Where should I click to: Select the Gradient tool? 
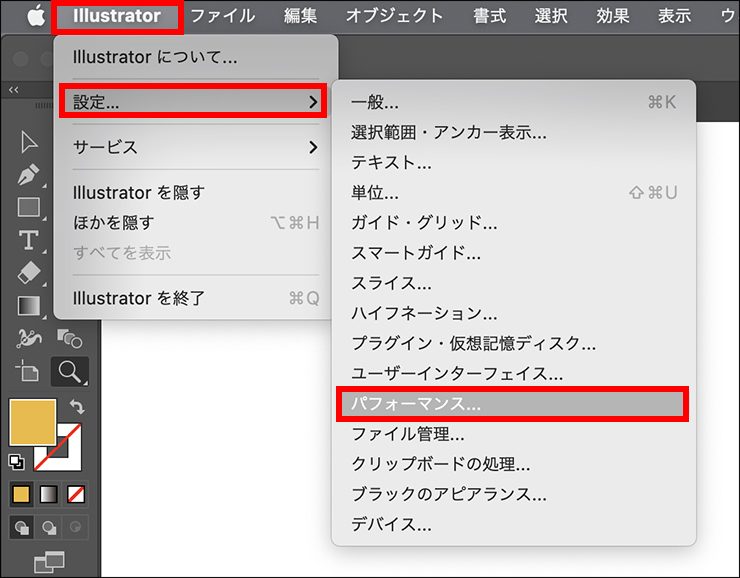point(29,305)
